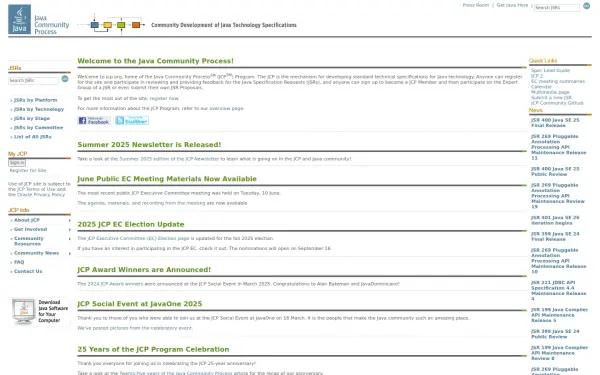The width and height of the screenshot is (600, 375).
Task: Expand the Community News submenu arrow
Action: coord(70,254)
